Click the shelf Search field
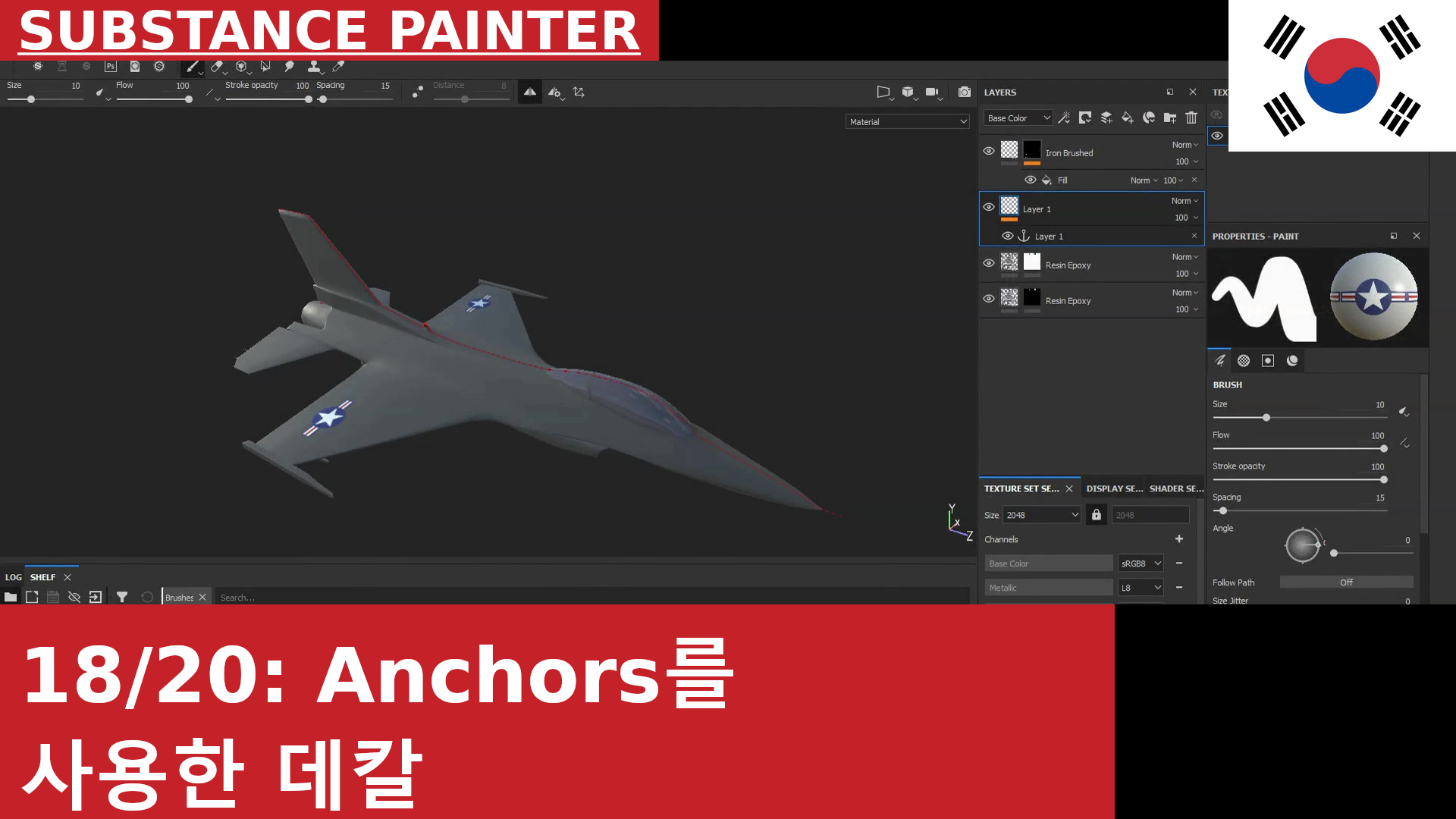 point(591,598)
